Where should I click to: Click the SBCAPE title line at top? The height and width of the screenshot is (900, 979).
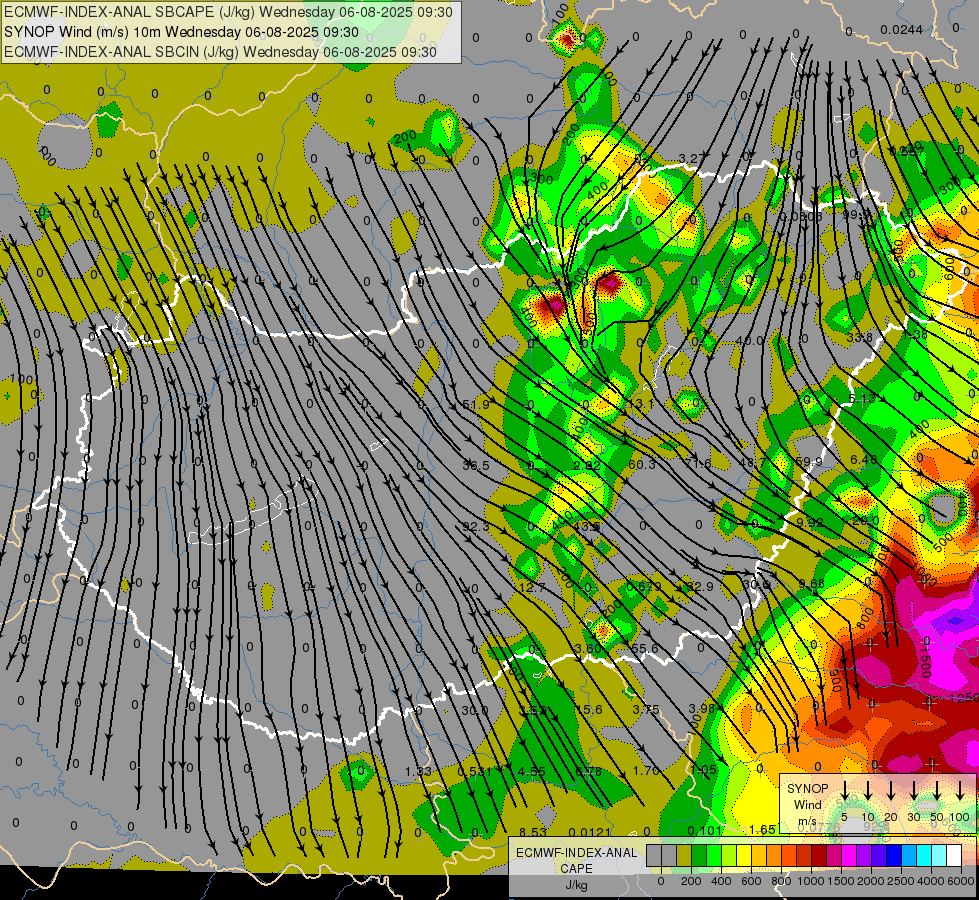click(x=228, y=12)
